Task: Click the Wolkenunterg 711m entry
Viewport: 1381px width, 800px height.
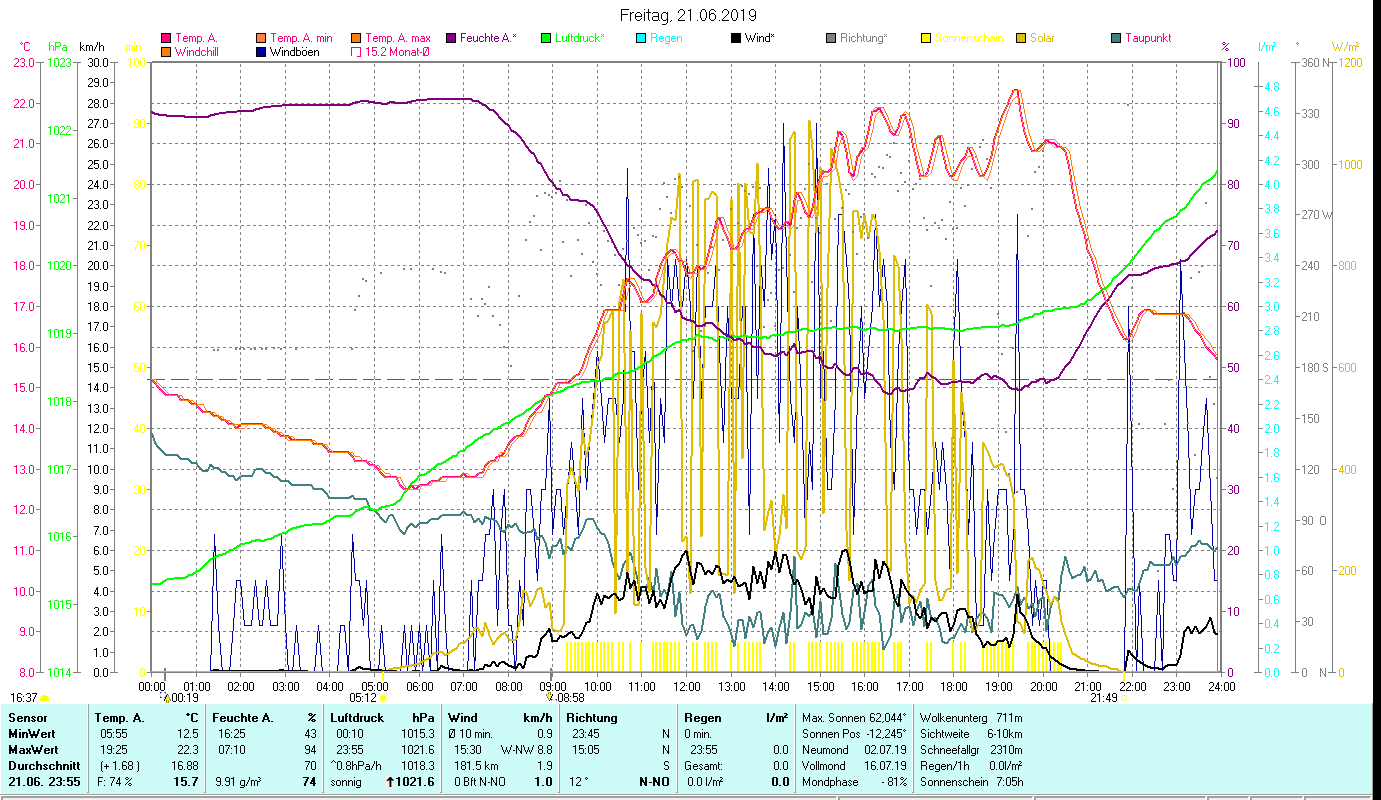Action: [x=971, y=718]
